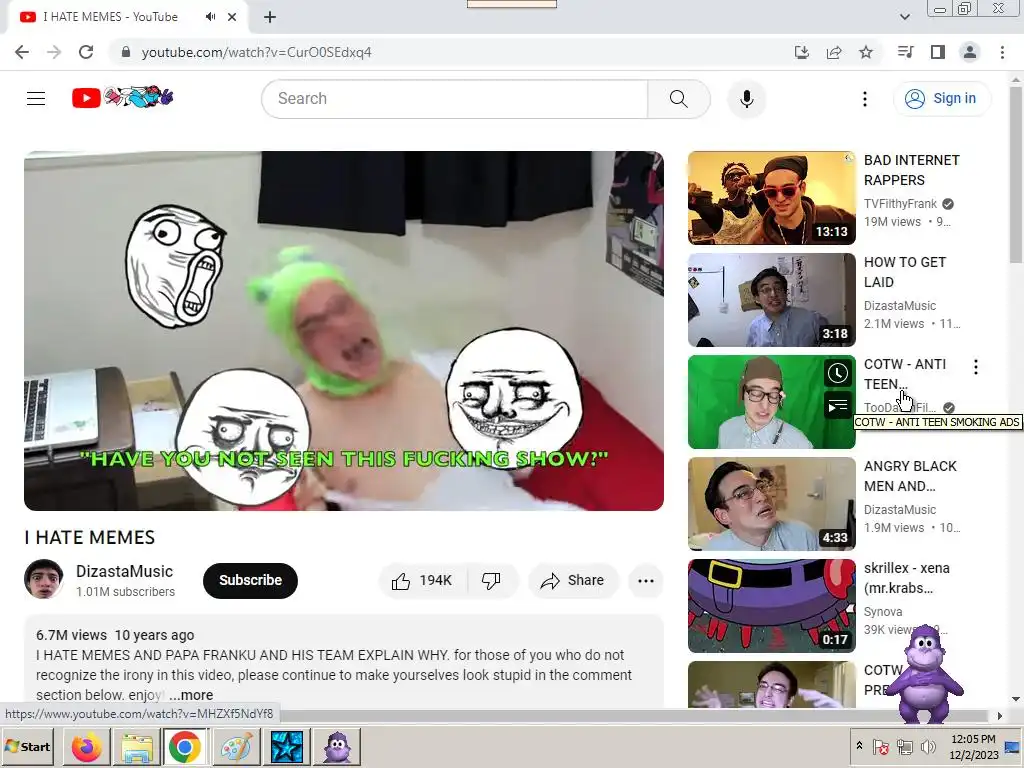Click the BonziBuddy purple gorilla

pyautogui.click(x=925, y=675)
